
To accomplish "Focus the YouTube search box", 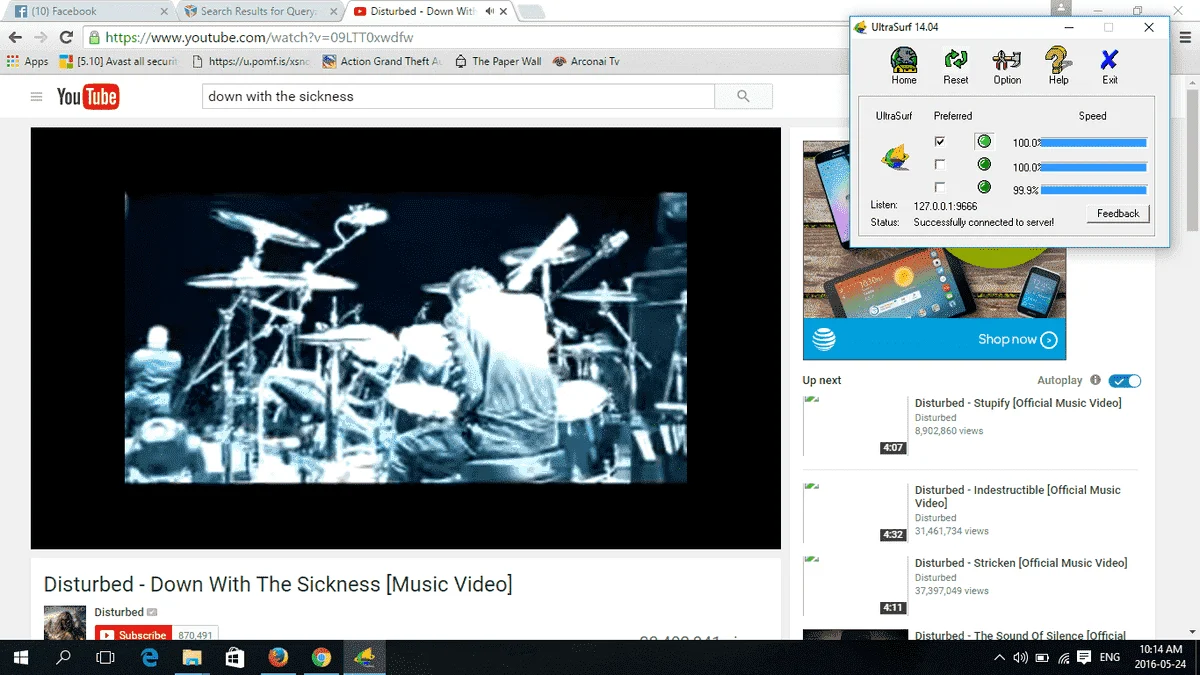I will (x=458, y=96).
